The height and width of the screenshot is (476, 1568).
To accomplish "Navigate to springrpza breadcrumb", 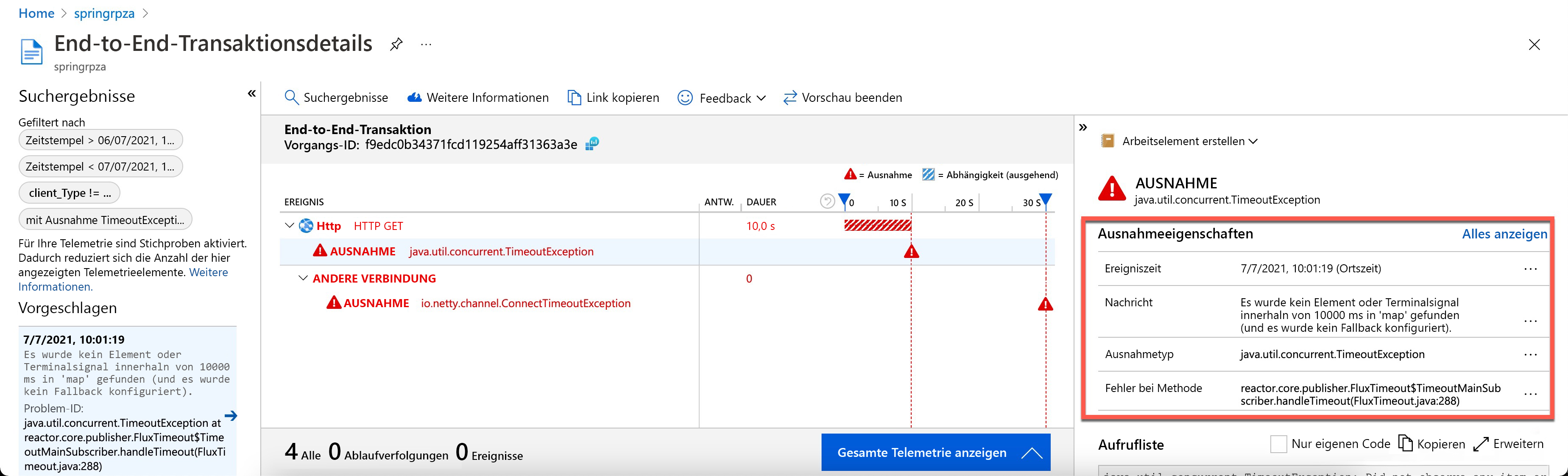I will pyautogui.click(x=104, y=14).
